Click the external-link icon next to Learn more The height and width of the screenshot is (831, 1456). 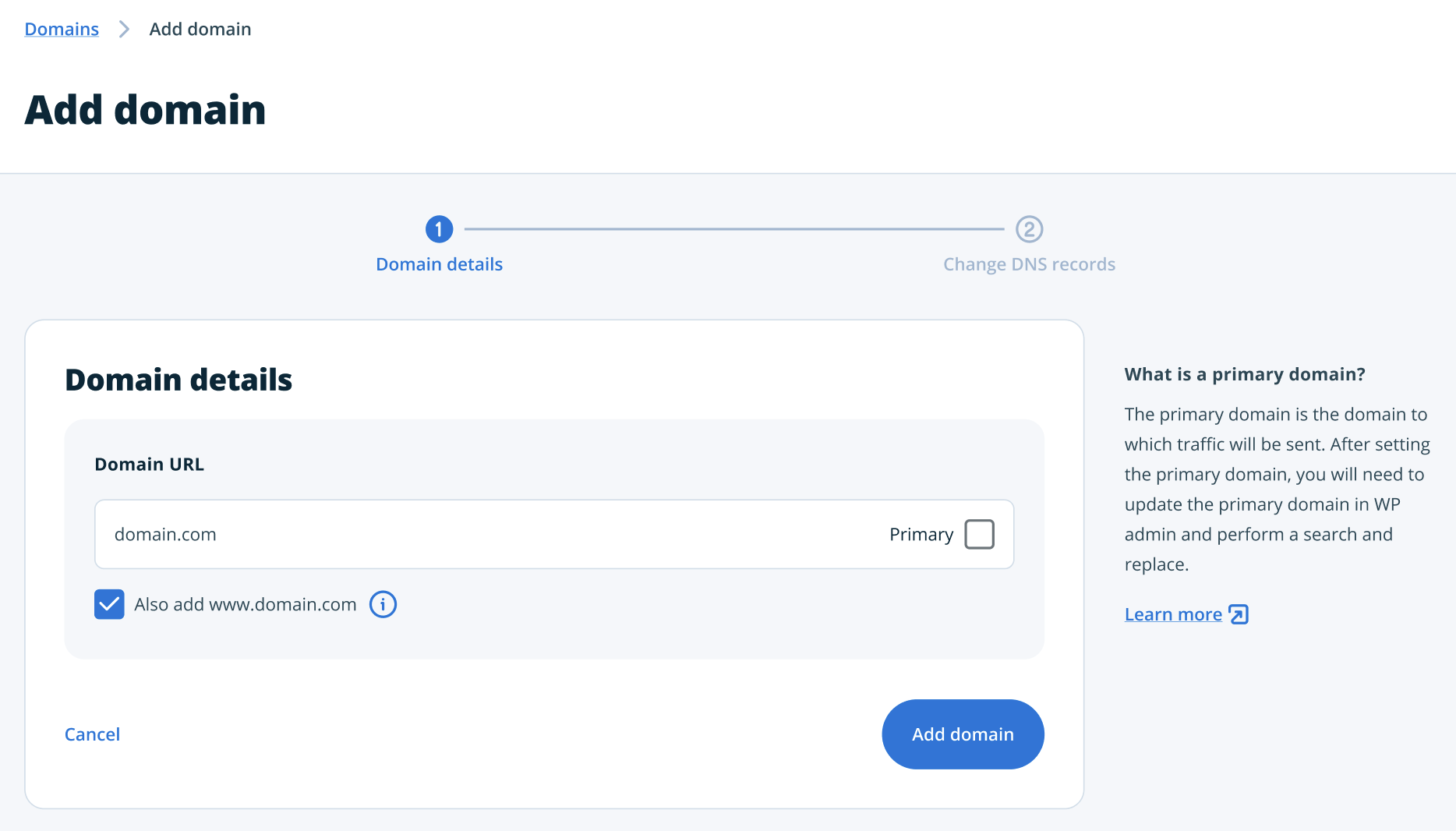click(1239, 615)
